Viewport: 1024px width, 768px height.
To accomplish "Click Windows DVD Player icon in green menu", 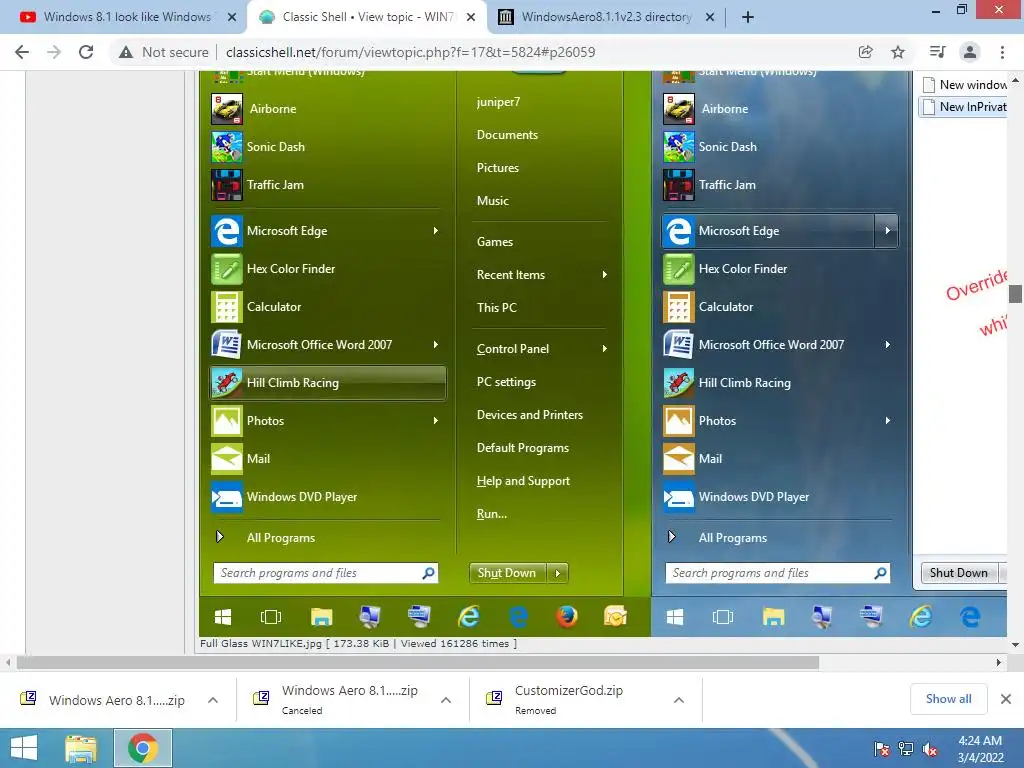I will point(227,497).
